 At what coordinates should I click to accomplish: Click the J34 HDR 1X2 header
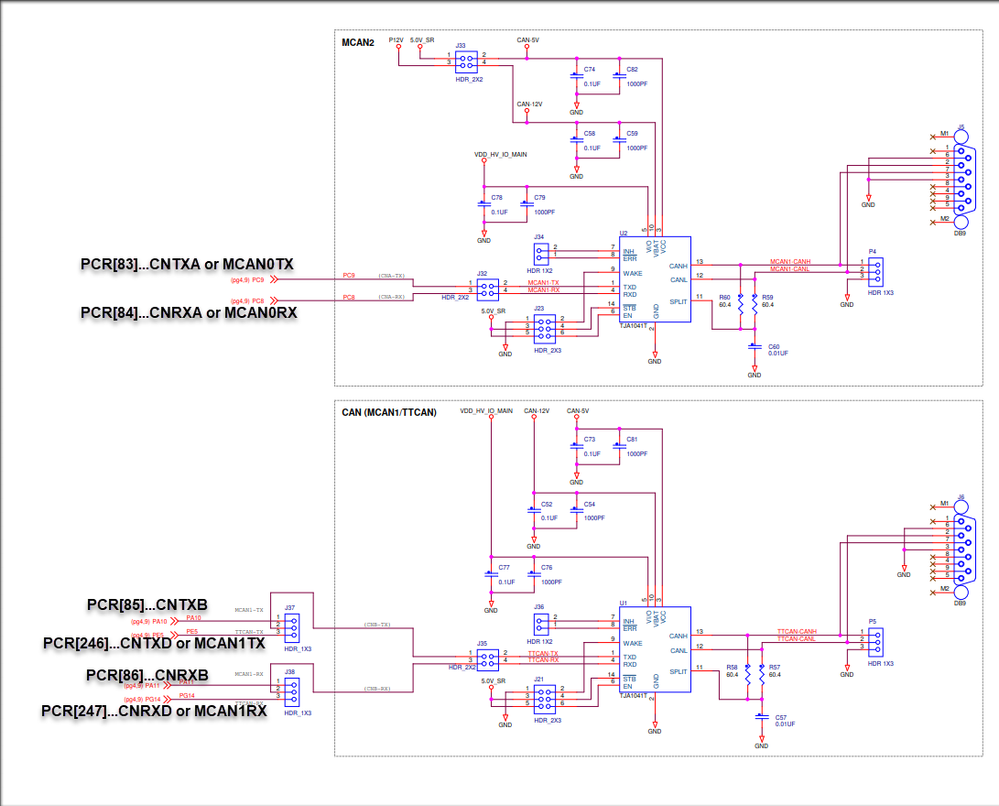tap(541, 254)
